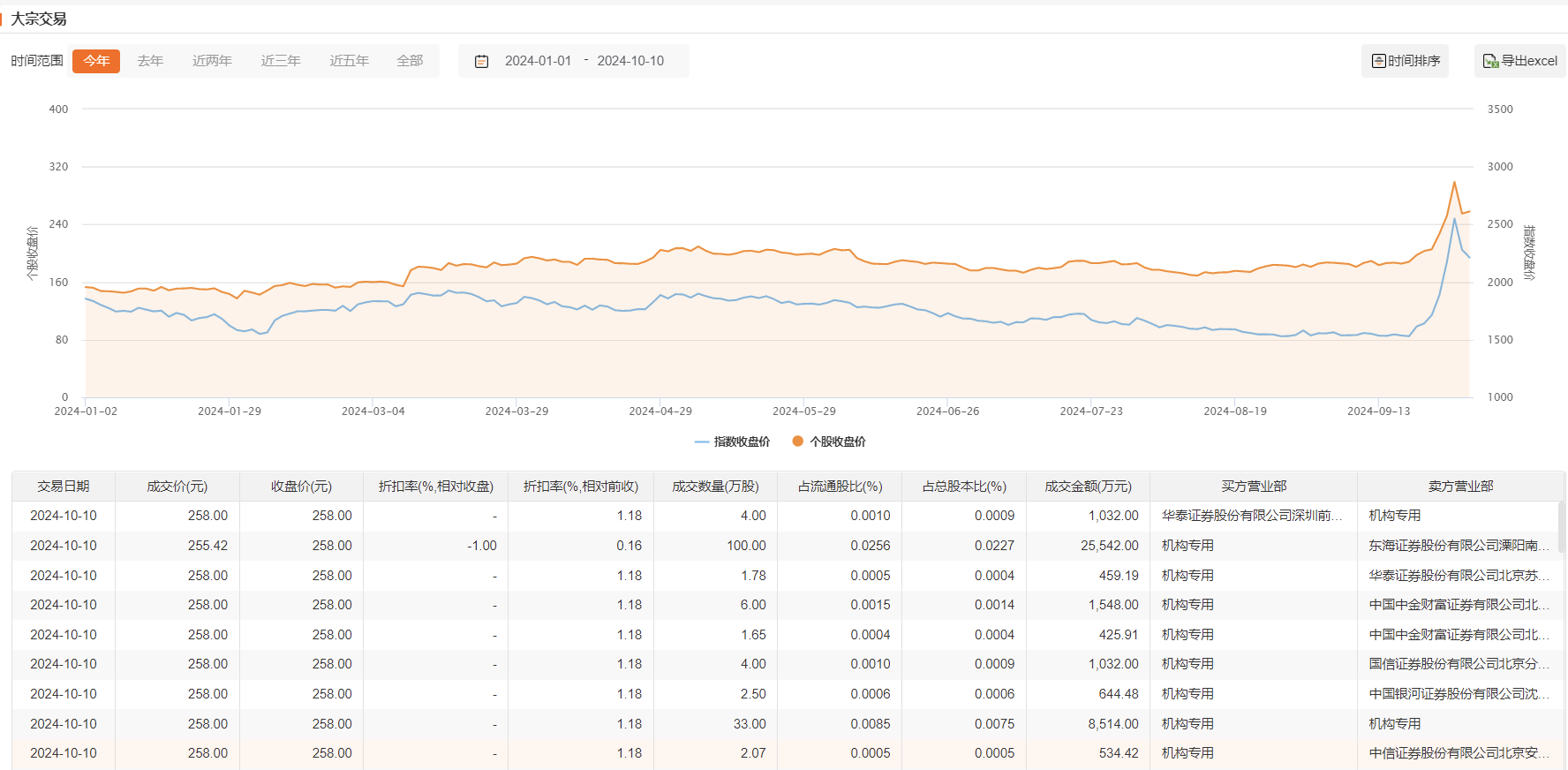Open the start date 2024-01-01 field

pyautogui.click(x=538, y=61)
